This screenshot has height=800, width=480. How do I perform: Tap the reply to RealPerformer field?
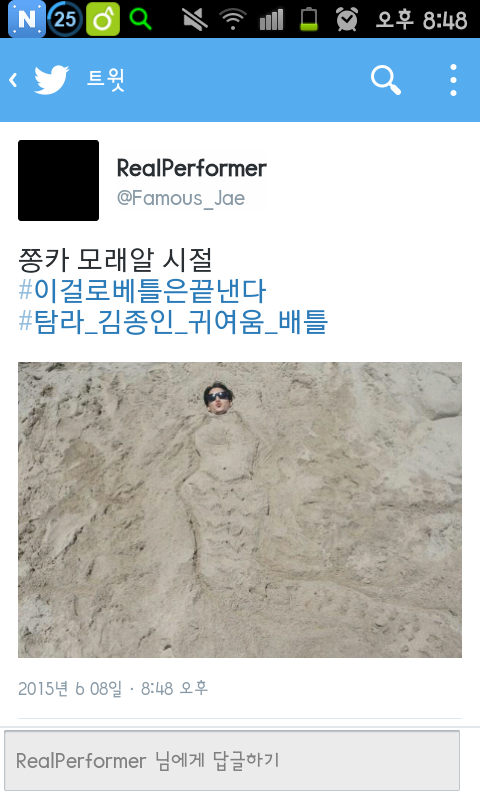[x=232, y=761]
